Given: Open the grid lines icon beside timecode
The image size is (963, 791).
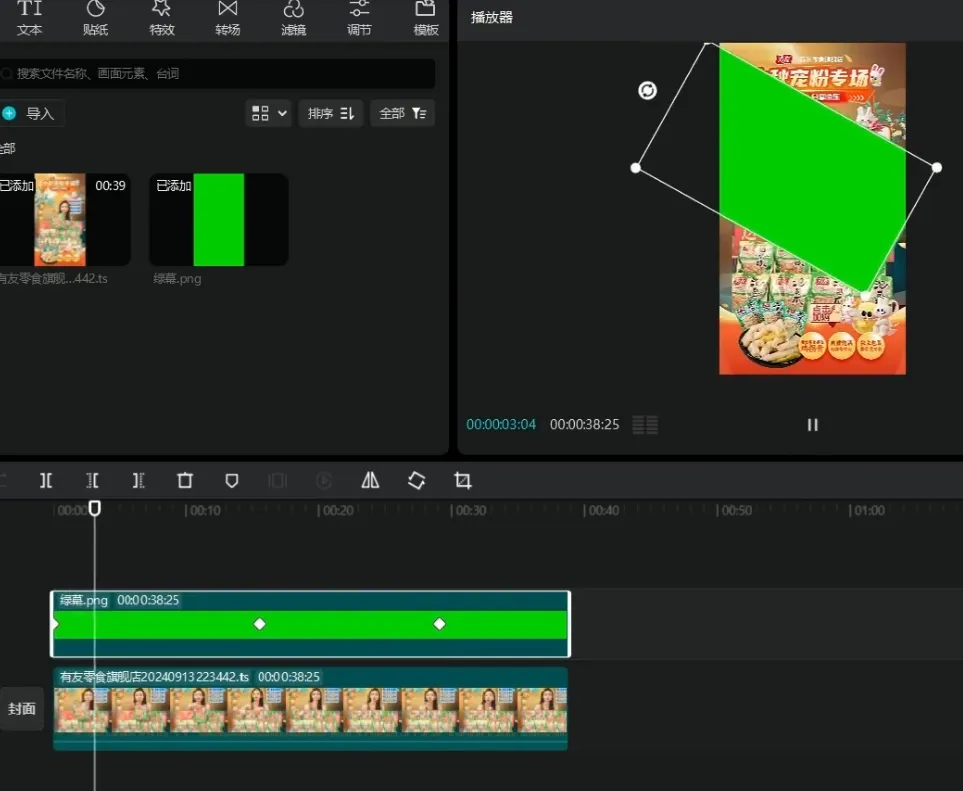Looking at the screenshot, I should point(646,425).
